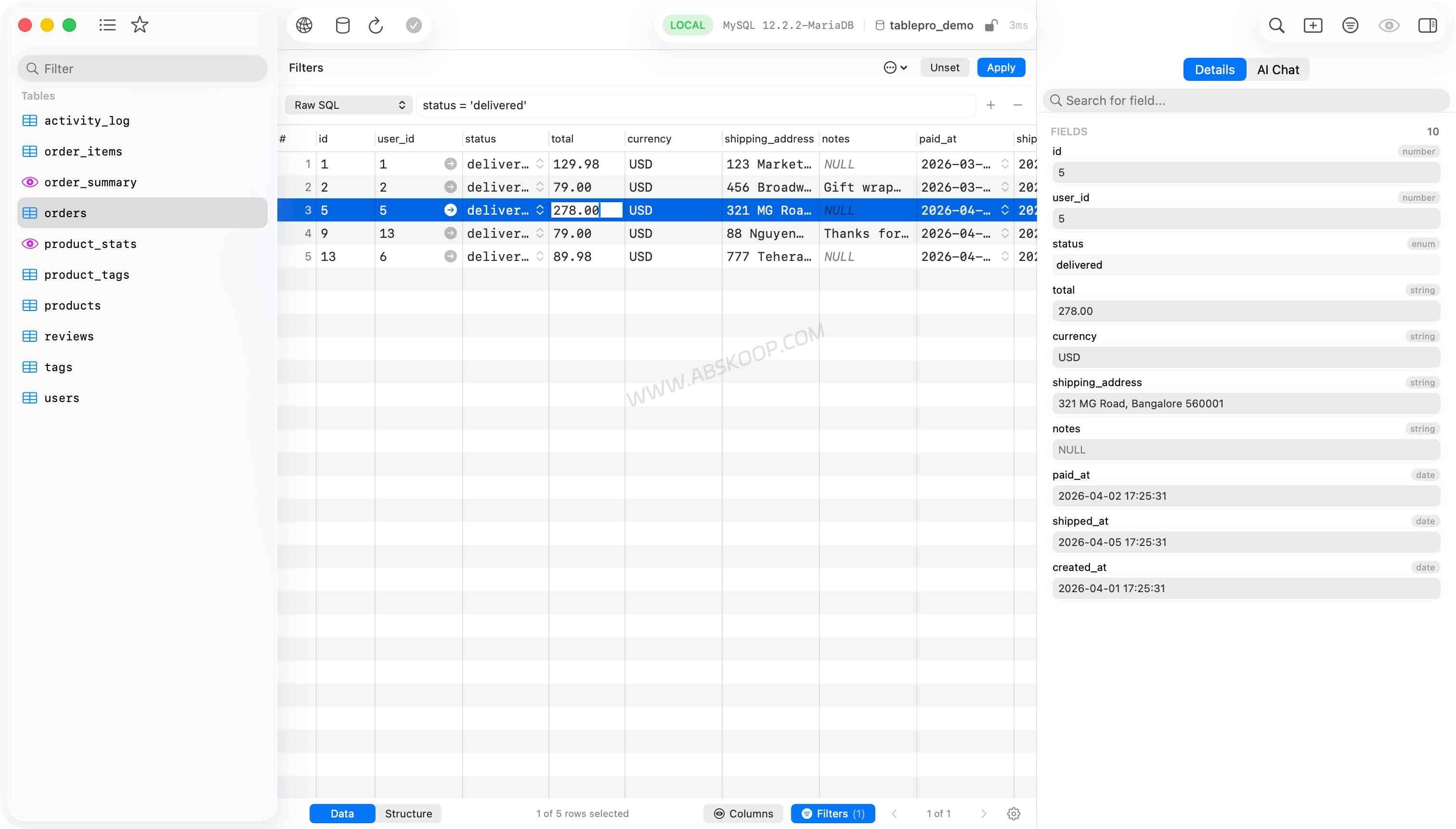Click the Unset filter button
Viewport: 1456px width, 829px height.
click(944, 67)
